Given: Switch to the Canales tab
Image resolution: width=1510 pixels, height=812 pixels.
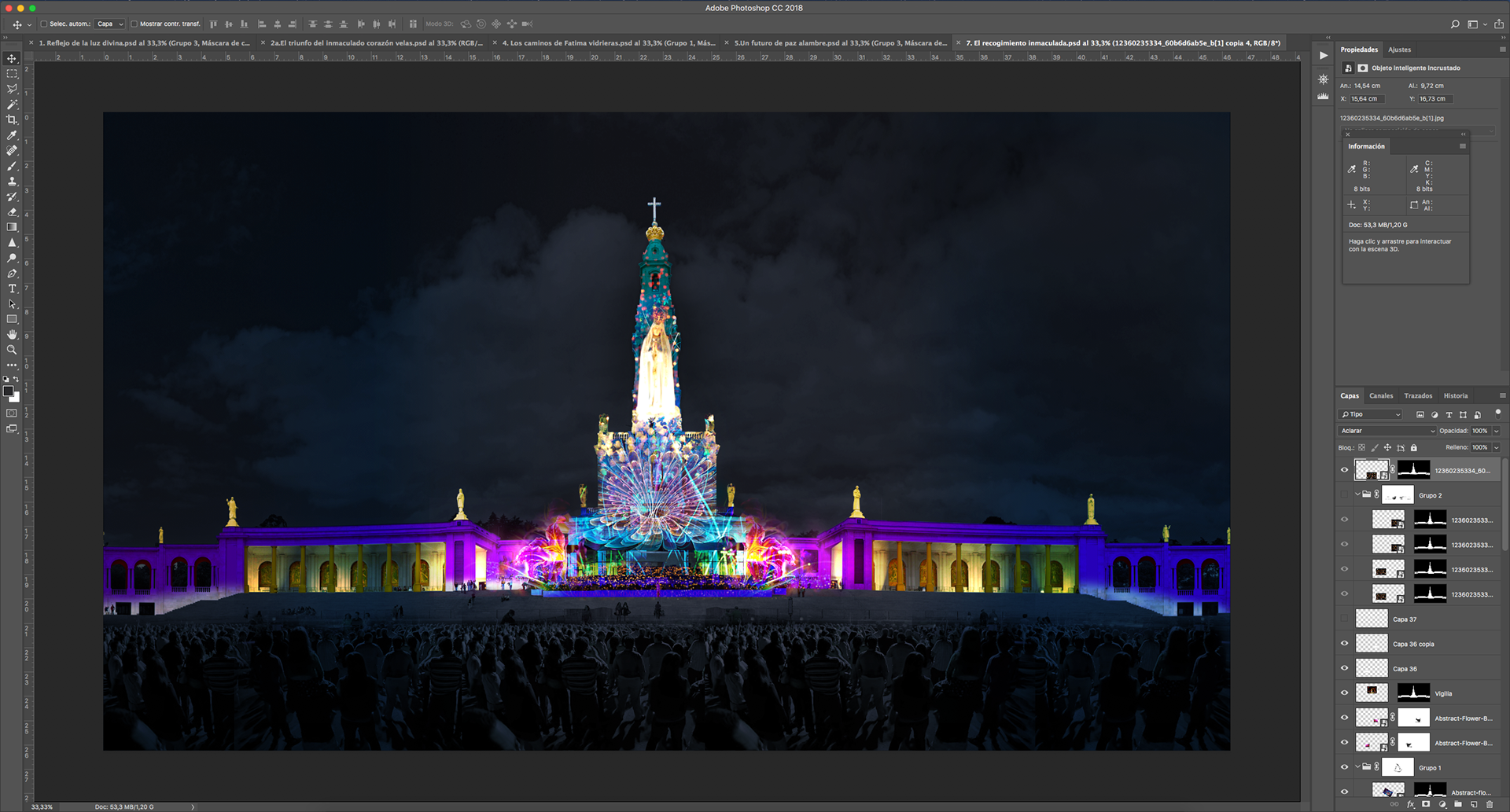Looking at the screenshot, I should click(x=1380, y=395).
